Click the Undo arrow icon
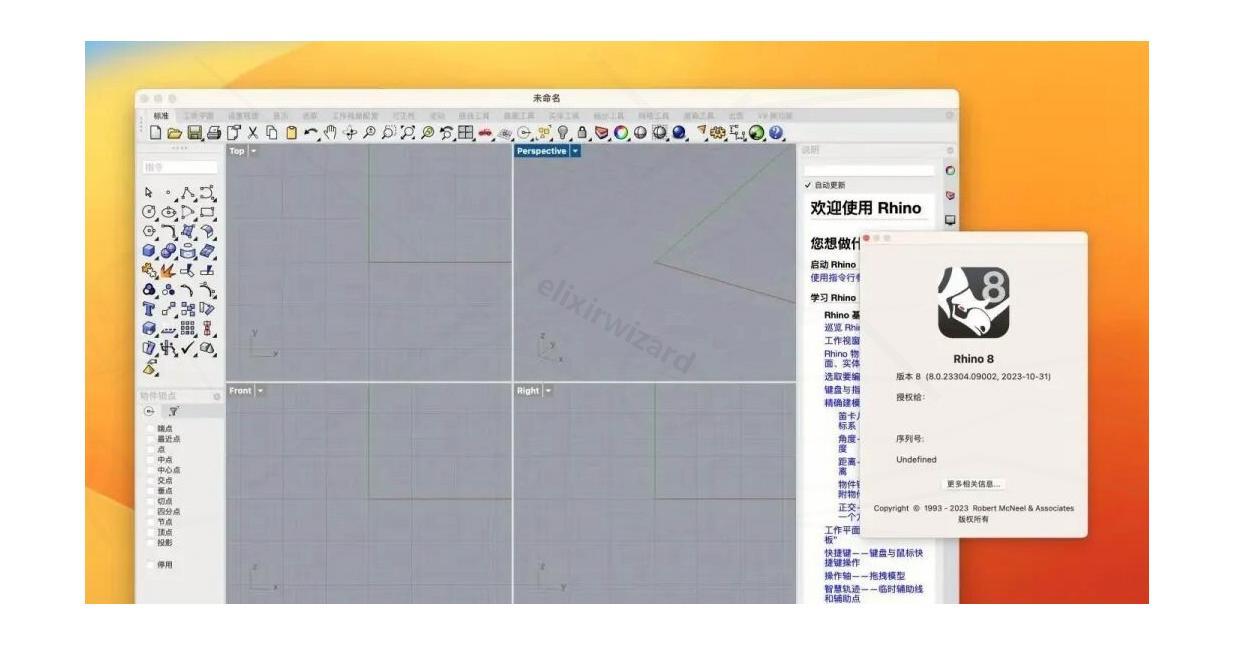Viewport: 1235px width, 646px height. tap(310, 131)
